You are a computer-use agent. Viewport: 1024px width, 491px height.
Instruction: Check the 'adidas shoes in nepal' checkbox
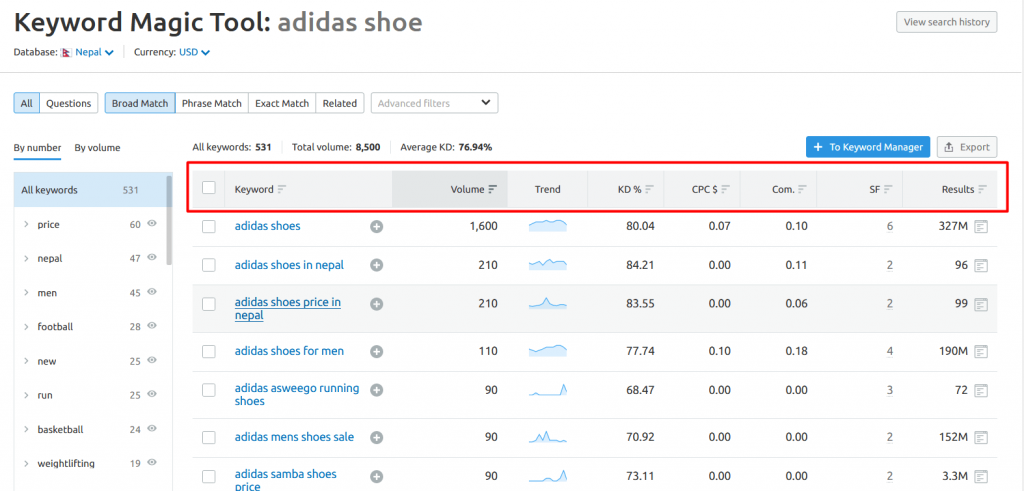coord(208,265)
